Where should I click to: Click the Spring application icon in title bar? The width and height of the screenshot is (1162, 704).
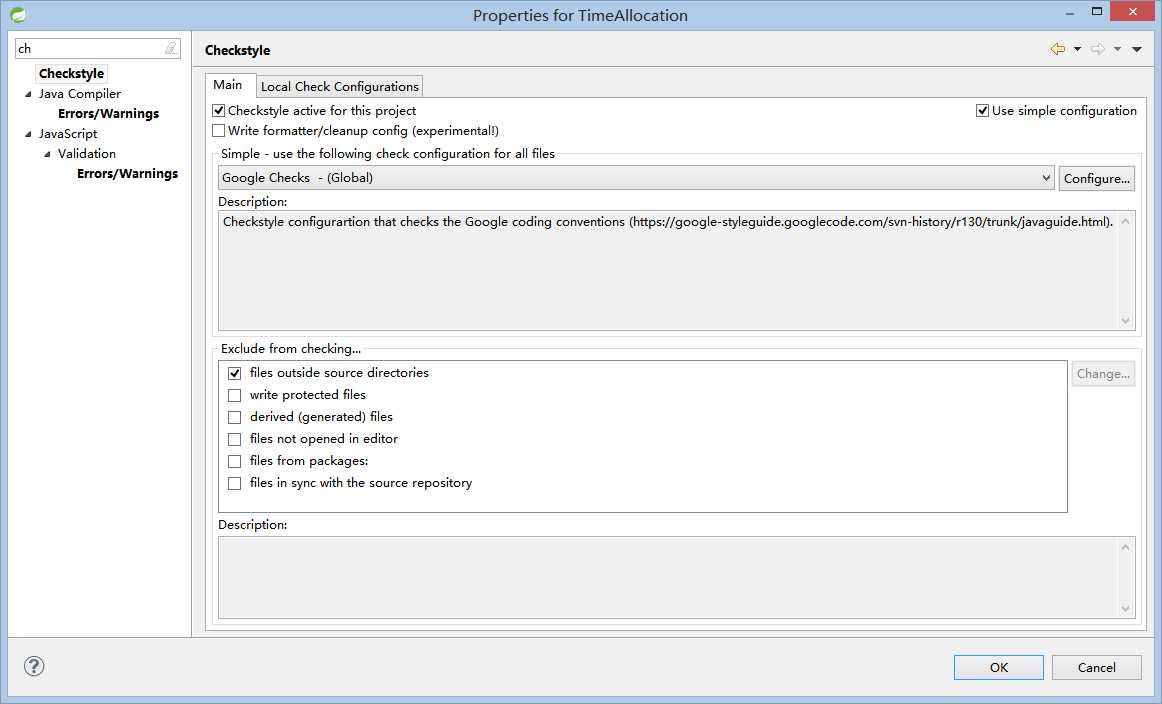[x=18, y=14]
